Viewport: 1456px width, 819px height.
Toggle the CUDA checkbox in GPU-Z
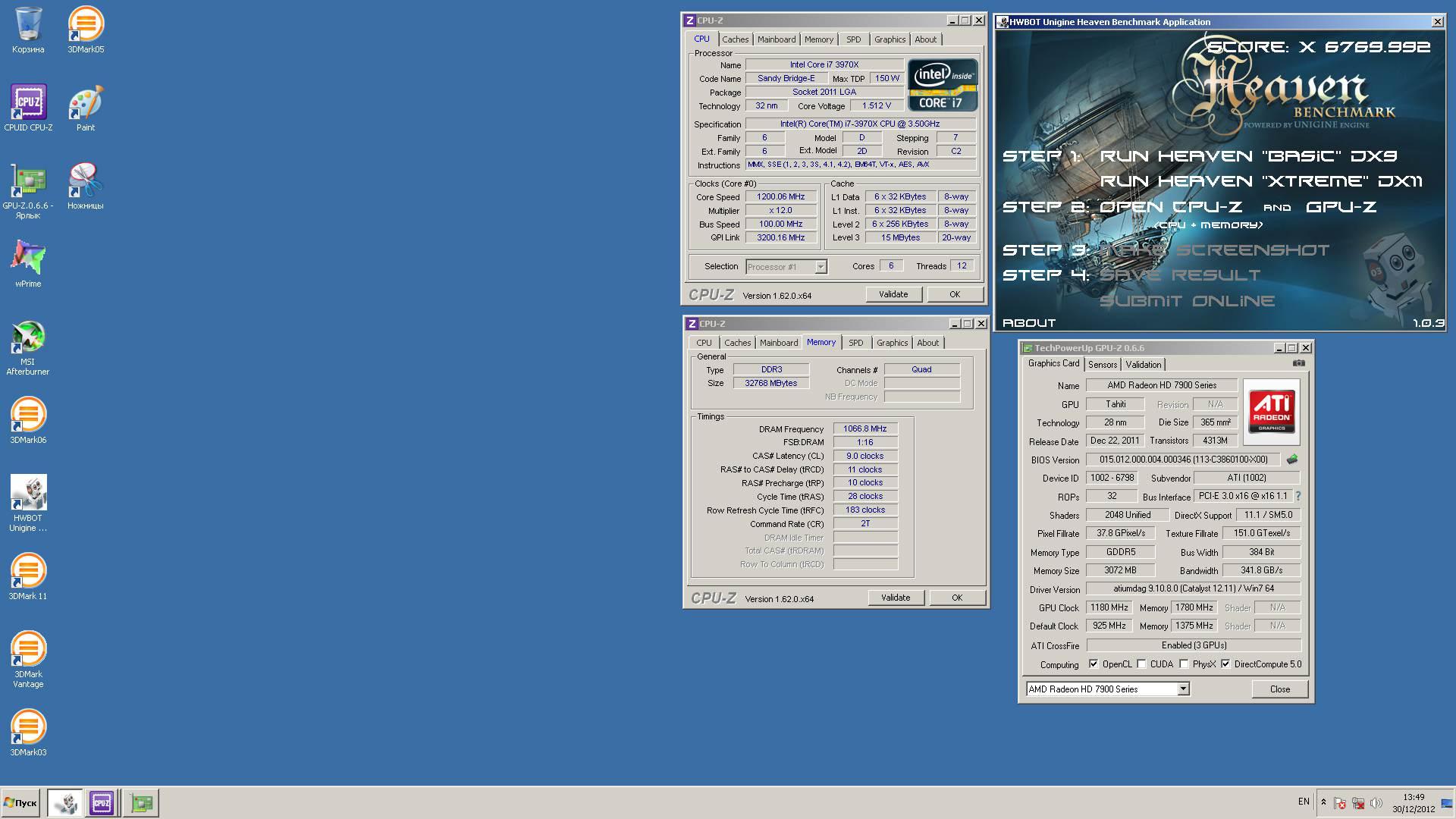1141,664
